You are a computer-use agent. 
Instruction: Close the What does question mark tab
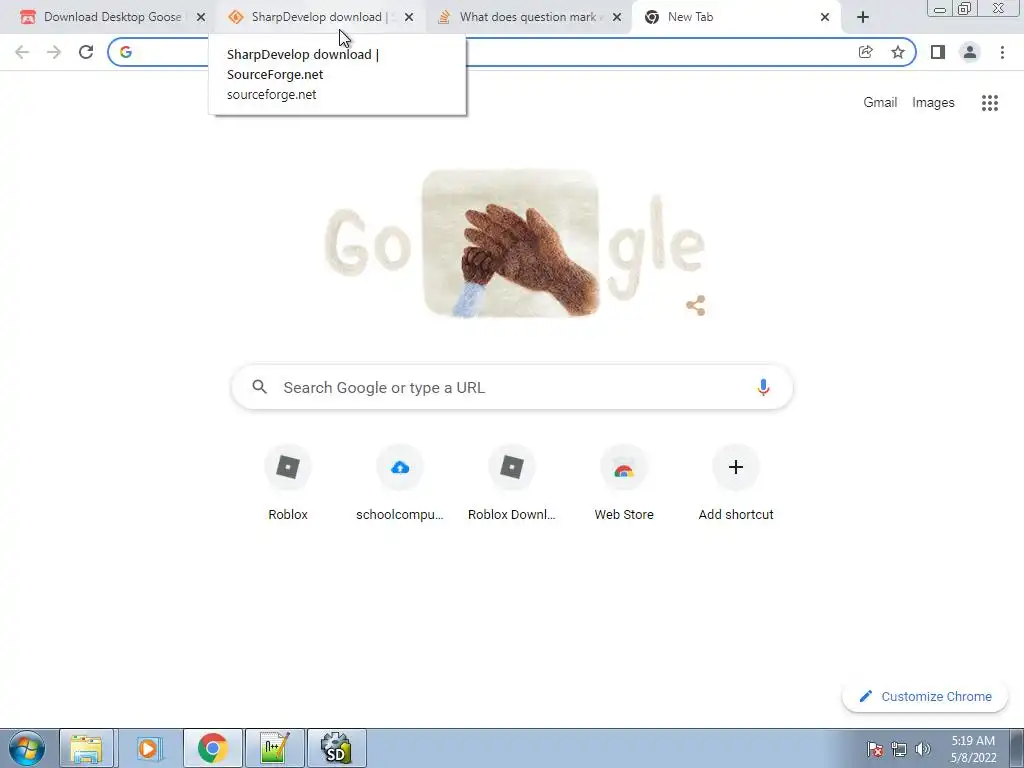point(617,18)
